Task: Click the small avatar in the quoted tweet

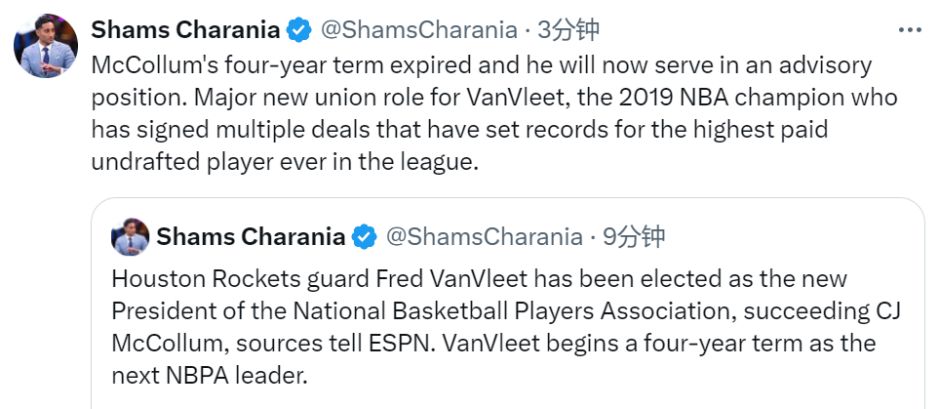Action: pos(130,237)
